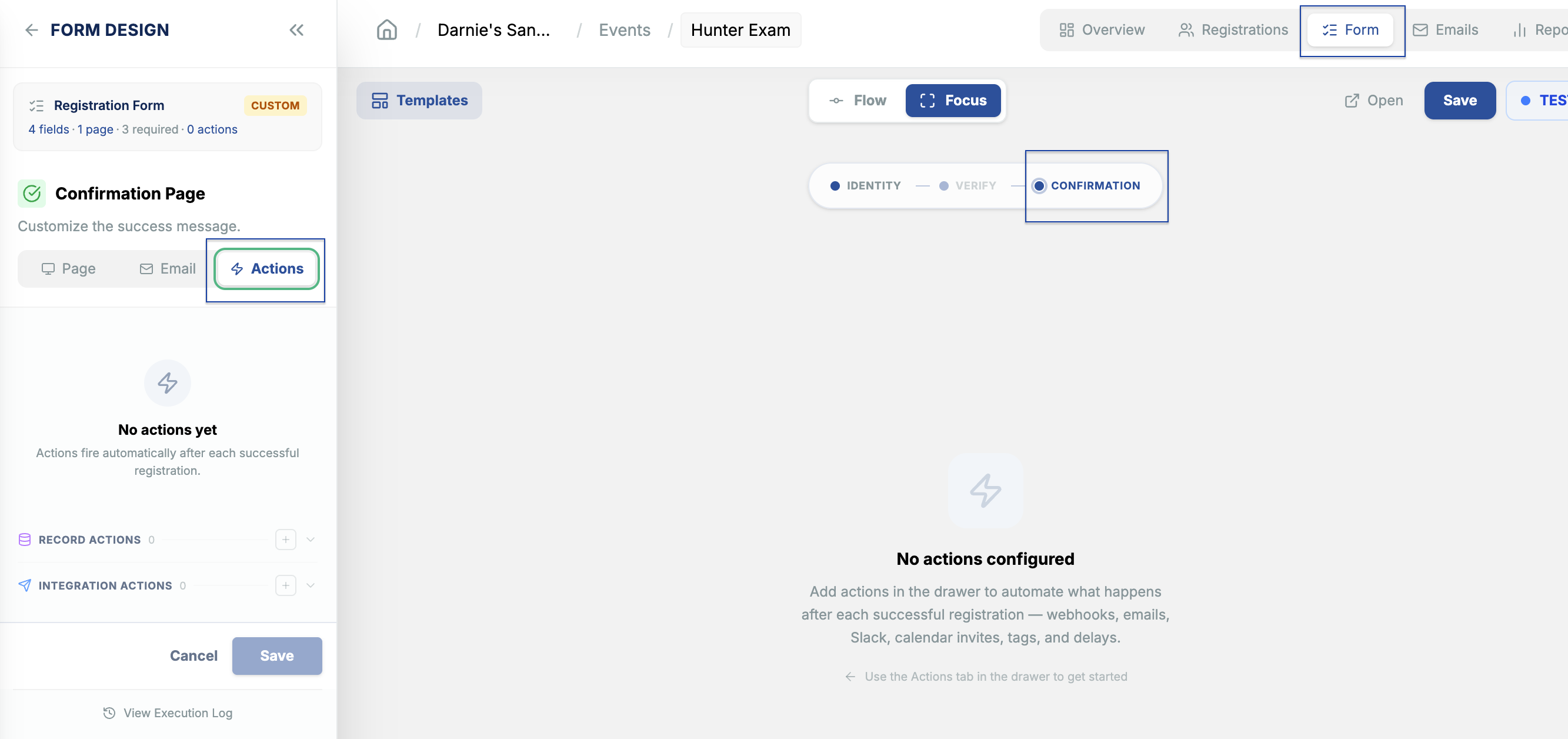
Task: Click the green Confirmation Page check icon
Action: [x=32, y=194]
